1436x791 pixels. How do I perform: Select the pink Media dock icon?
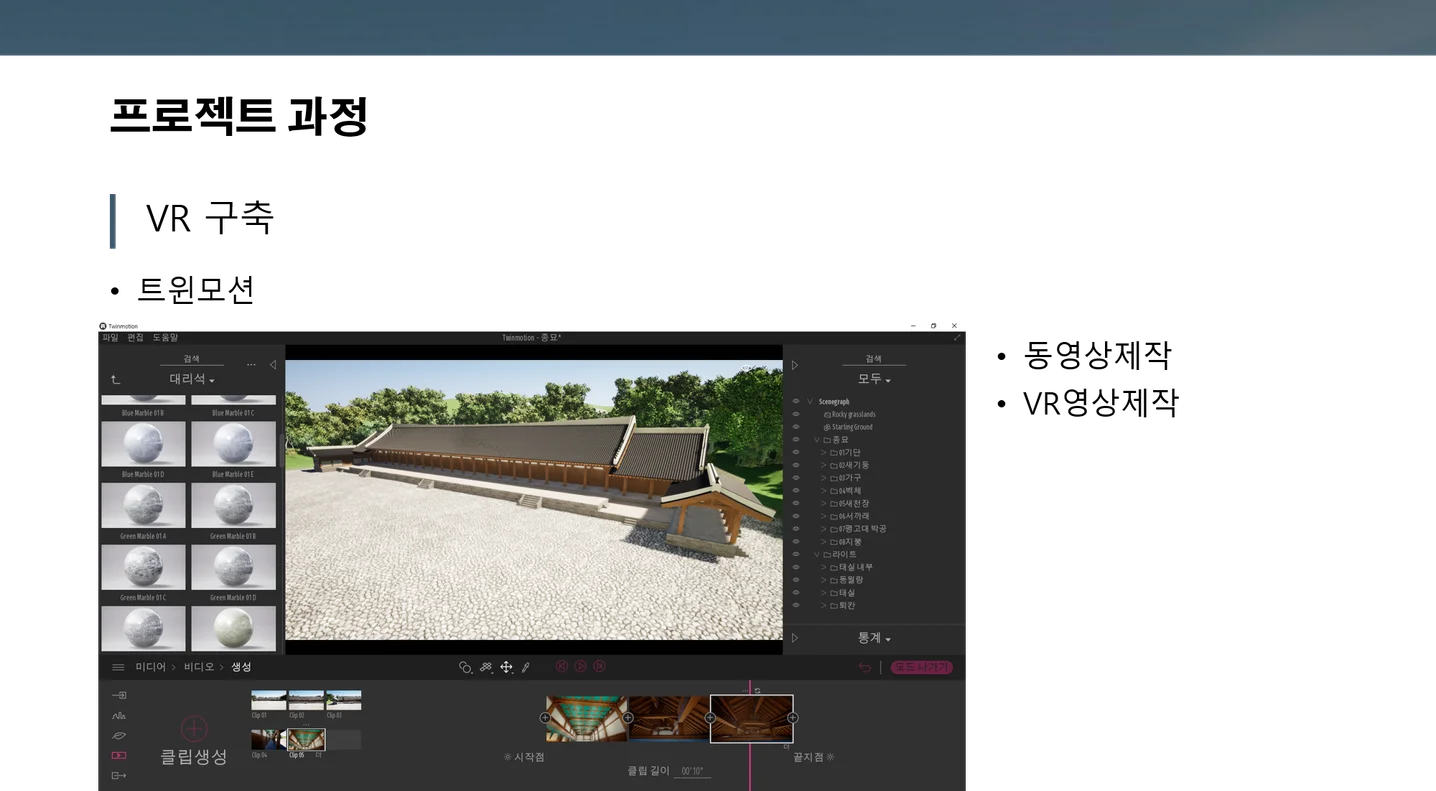(119, 756)
